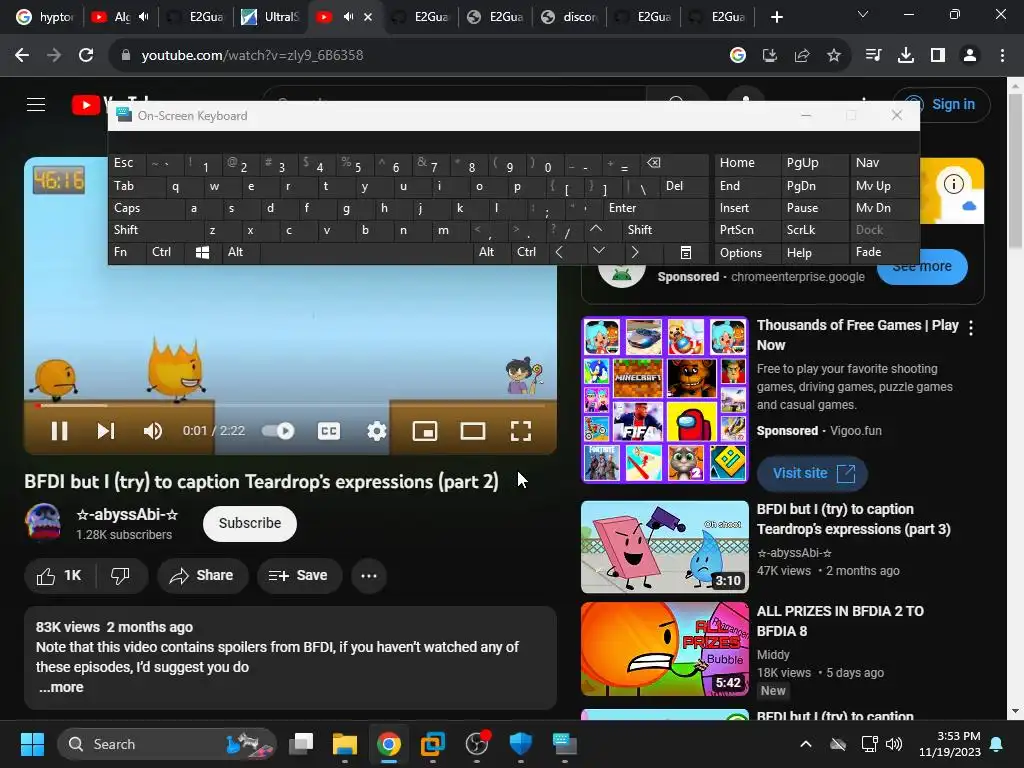The image size is (1024, 768).
Task: Save video to playlist
Action: pos(299,576)
